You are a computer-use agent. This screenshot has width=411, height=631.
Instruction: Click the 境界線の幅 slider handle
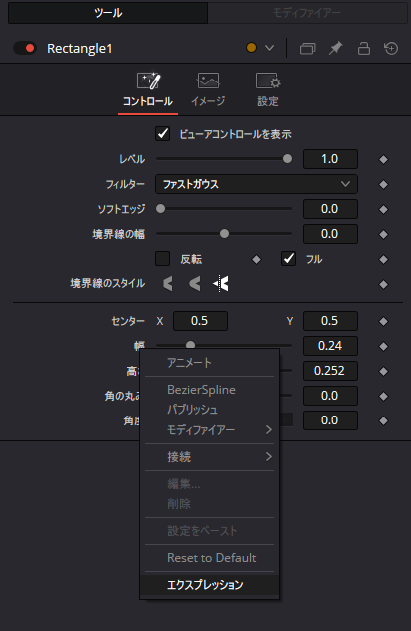[224, 233]
